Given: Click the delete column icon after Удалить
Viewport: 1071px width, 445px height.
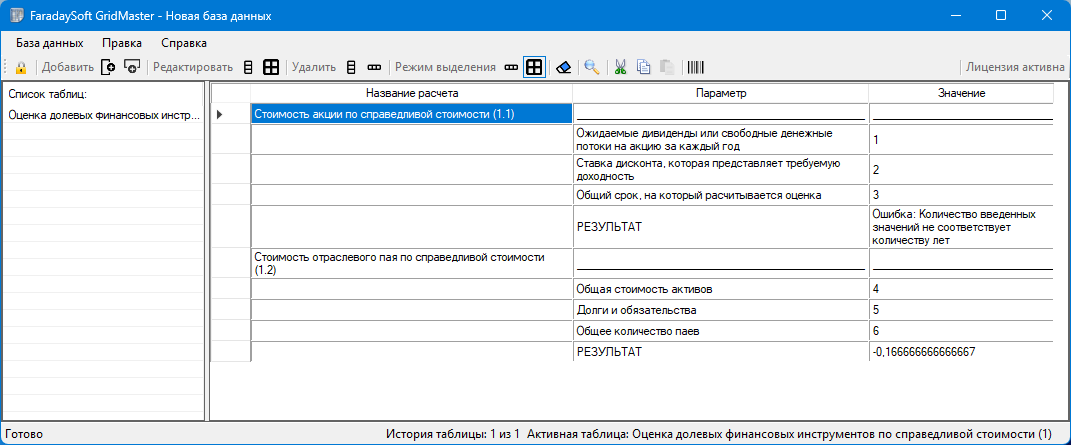Looking at the screenshot, I should pos(351,68).
